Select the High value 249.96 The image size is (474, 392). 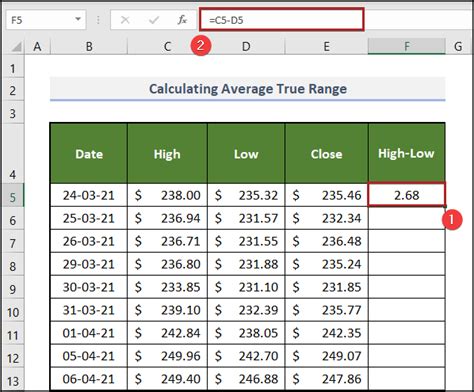167,356
